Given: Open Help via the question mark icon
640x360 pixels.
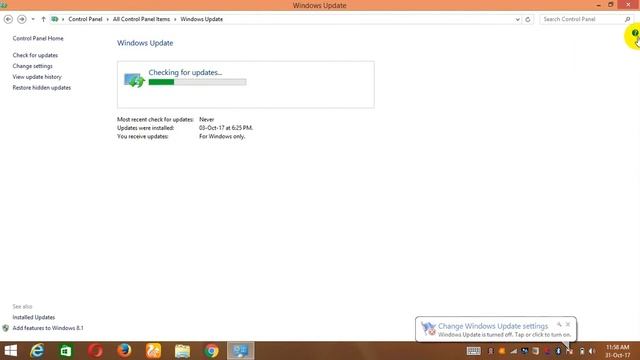Looking at the screenshot, I should pos(635,33).
